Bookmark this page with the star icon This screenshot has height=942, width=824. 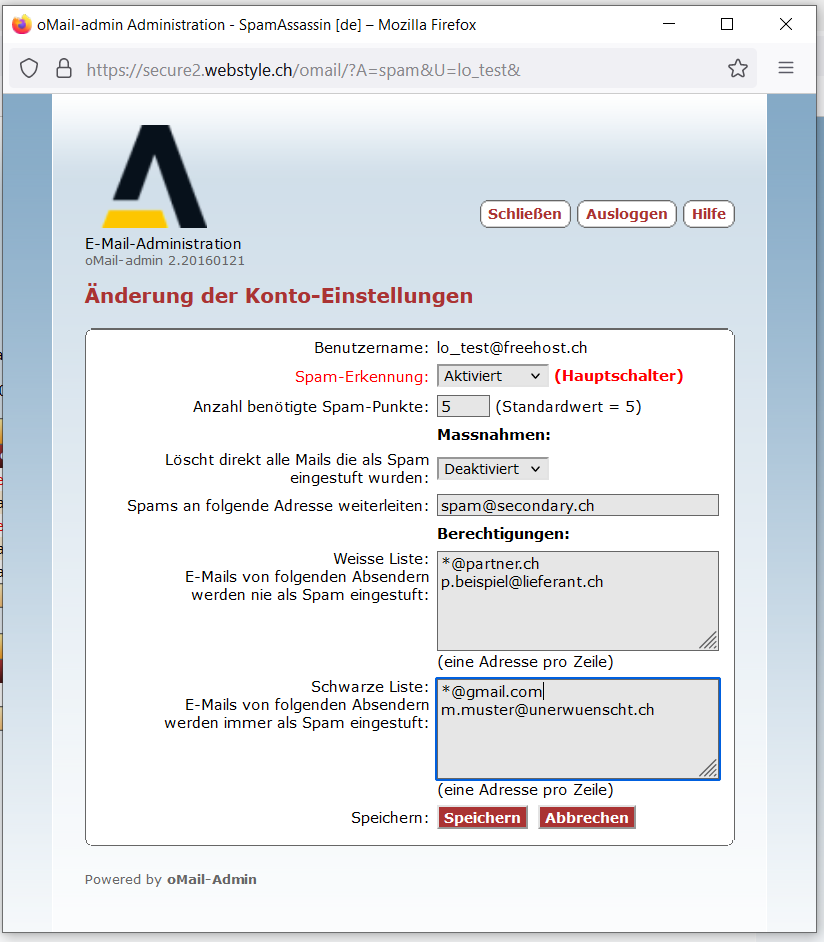click(738, 69)
